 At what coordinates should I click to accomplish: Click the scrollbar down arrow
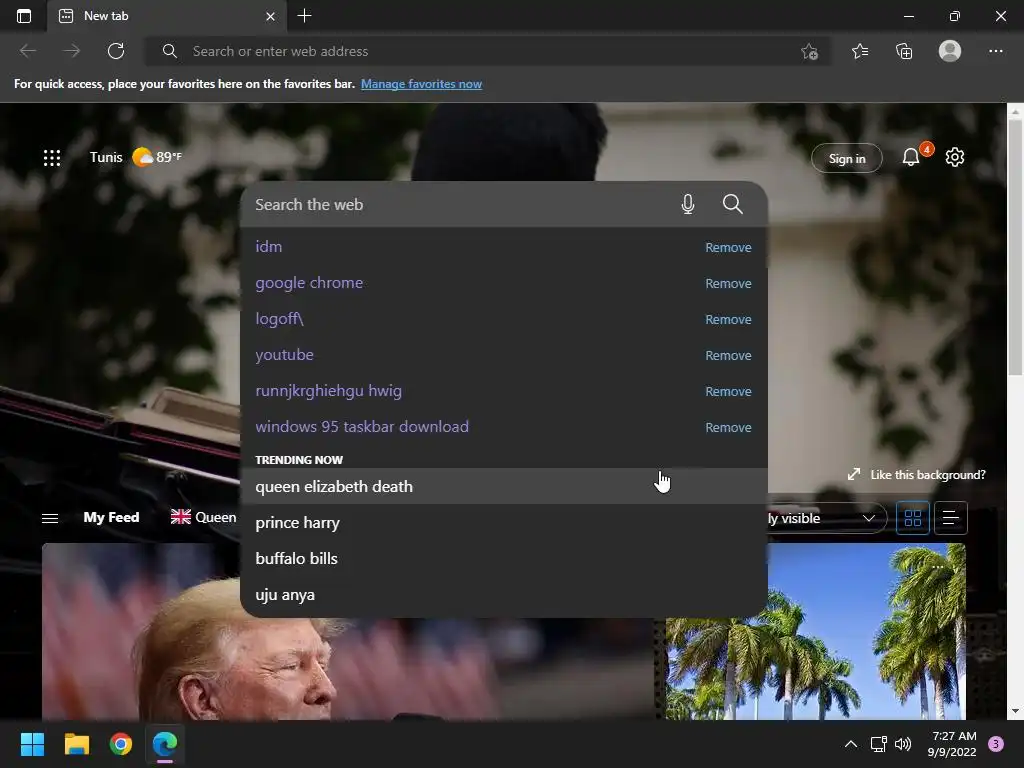[x=1015, y=711]
